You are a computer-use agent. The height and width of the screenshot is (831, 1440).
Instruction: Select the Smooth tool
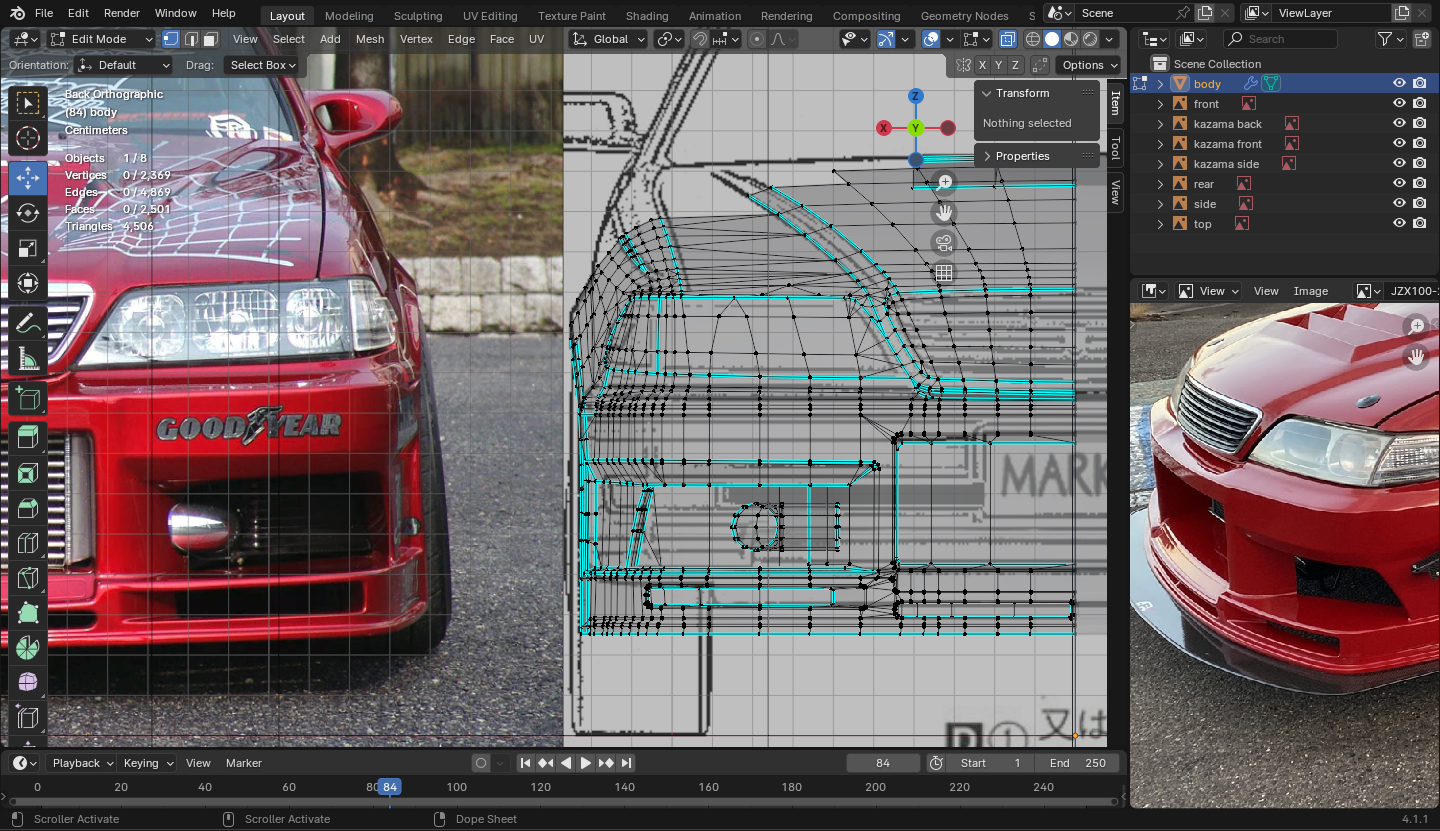[x=28, y=683]
